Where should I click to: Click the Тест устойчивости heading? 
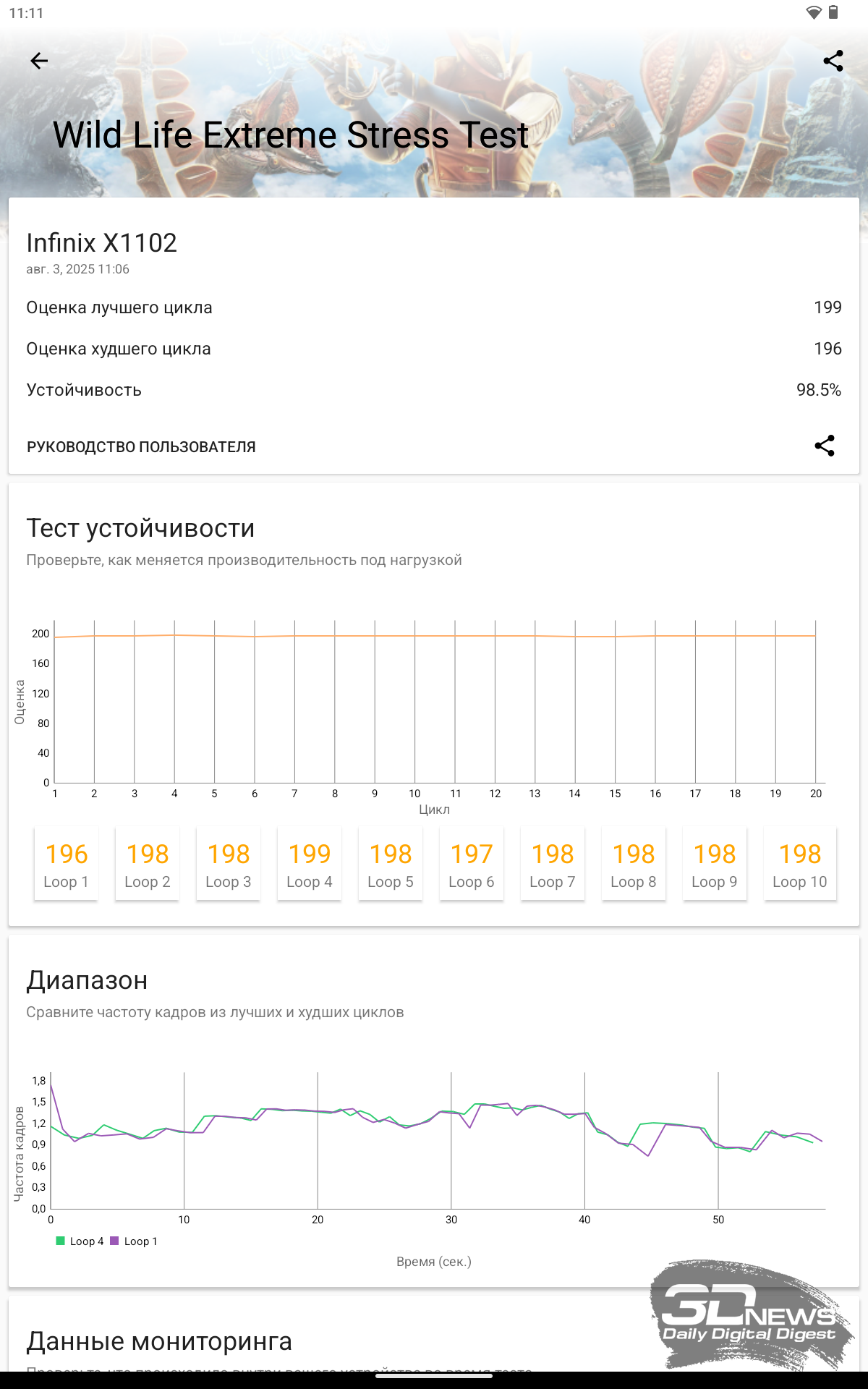(140, 528)
